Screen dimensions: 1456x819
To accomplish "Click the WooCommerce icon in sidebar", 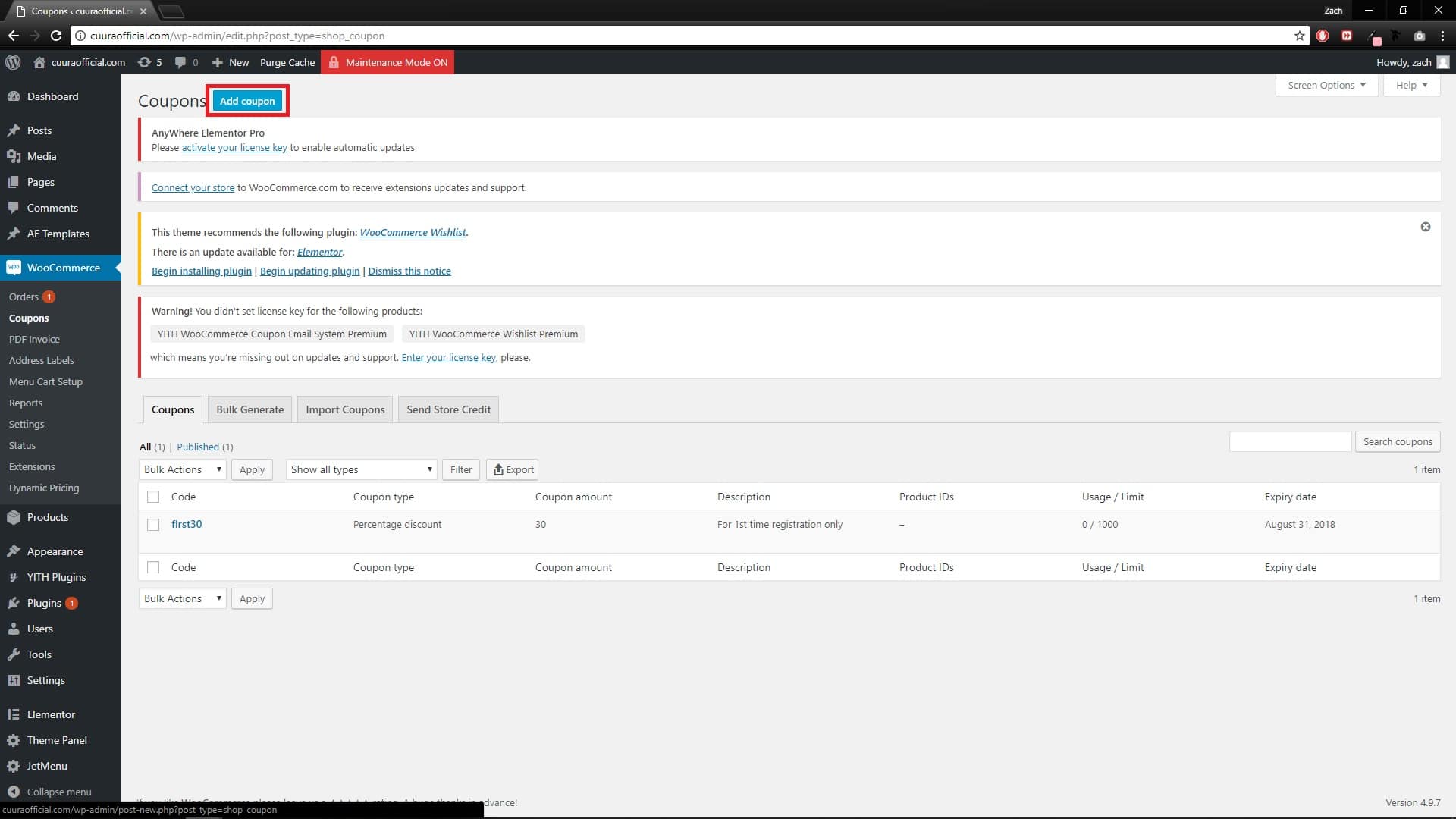I will point(14,268).
